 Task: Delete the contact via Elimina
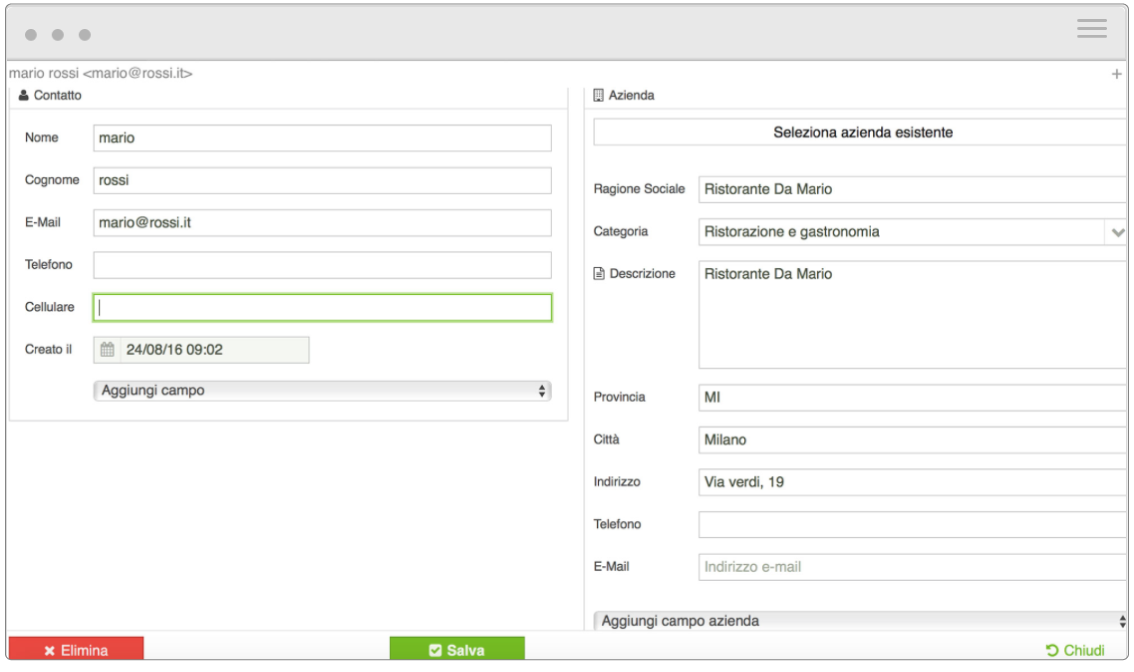[77, 648]
